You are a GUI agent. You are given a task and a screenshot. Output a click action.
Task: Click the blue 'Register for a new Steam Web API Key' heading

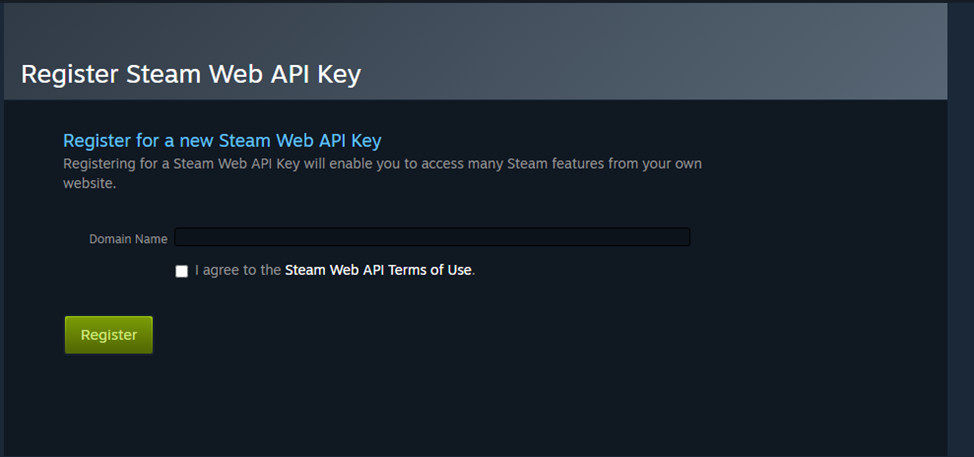222,140
